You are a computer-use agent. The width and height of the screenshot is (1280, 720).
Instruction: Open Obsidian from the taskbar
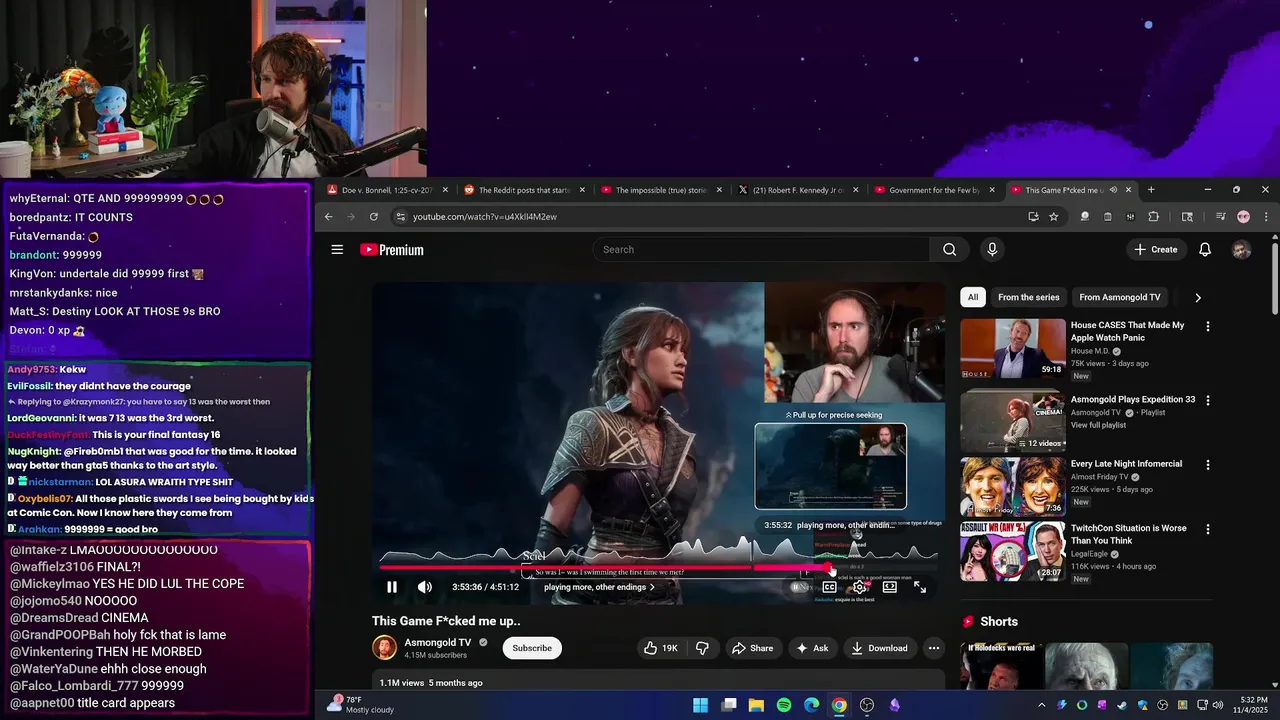[894, 705]
